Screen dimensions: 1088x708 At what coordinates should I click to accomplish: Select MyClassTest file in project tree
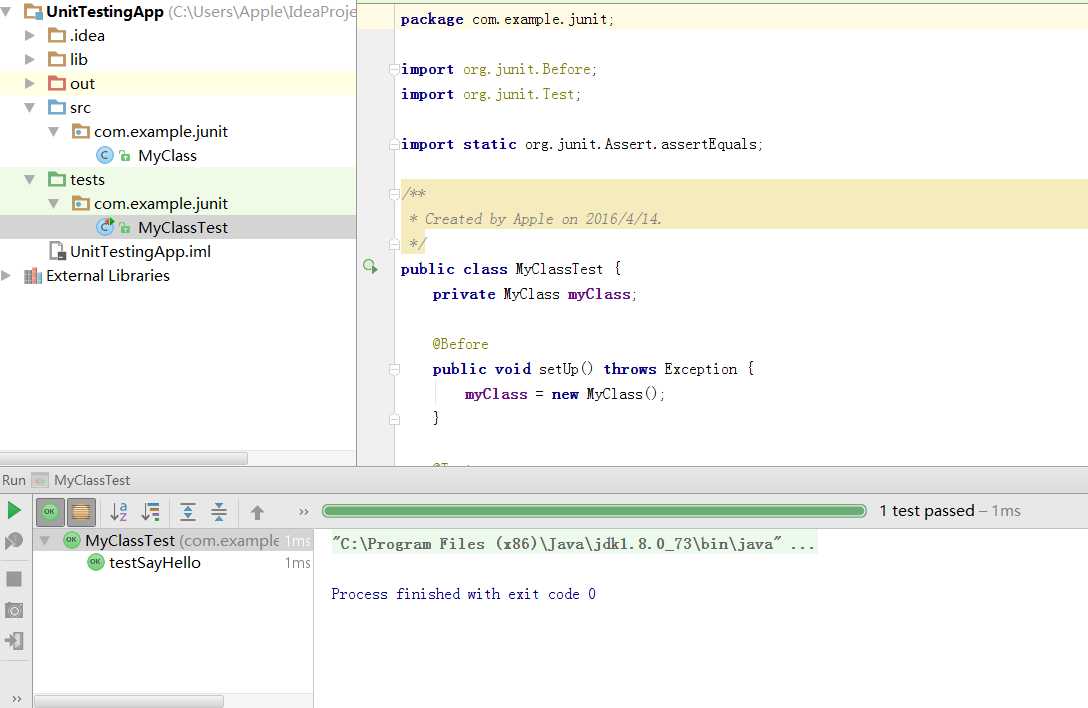point(178,228)
